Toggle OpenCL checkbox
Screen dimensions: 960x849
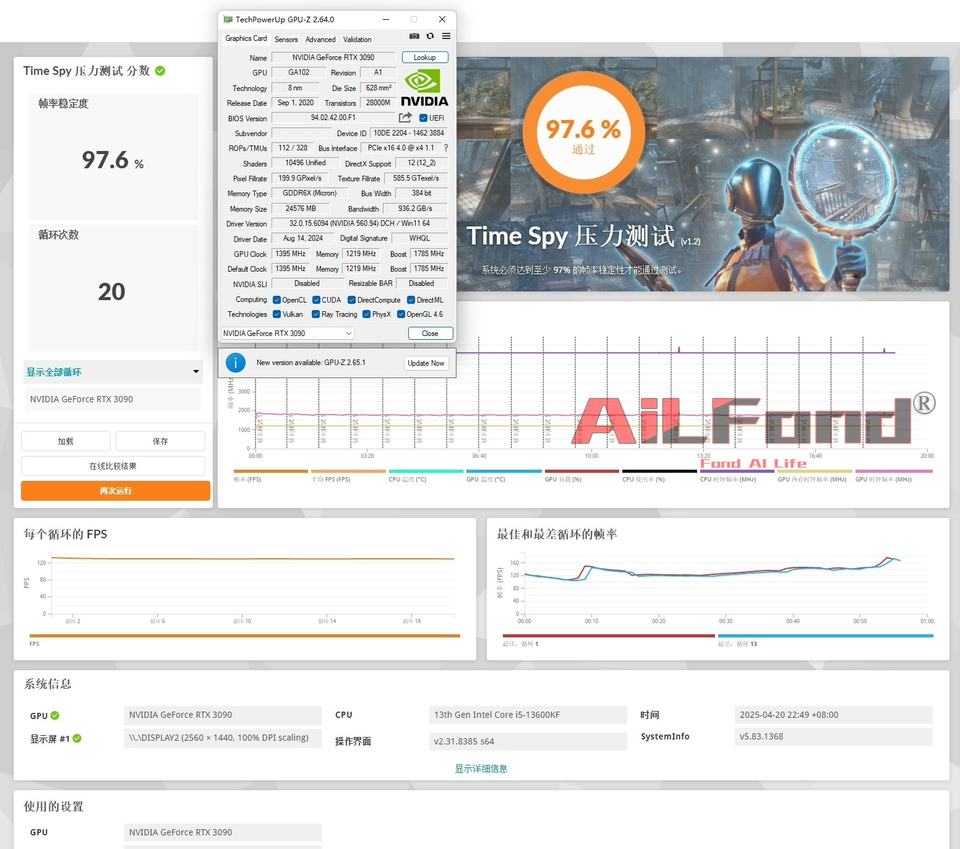point(277,300)
